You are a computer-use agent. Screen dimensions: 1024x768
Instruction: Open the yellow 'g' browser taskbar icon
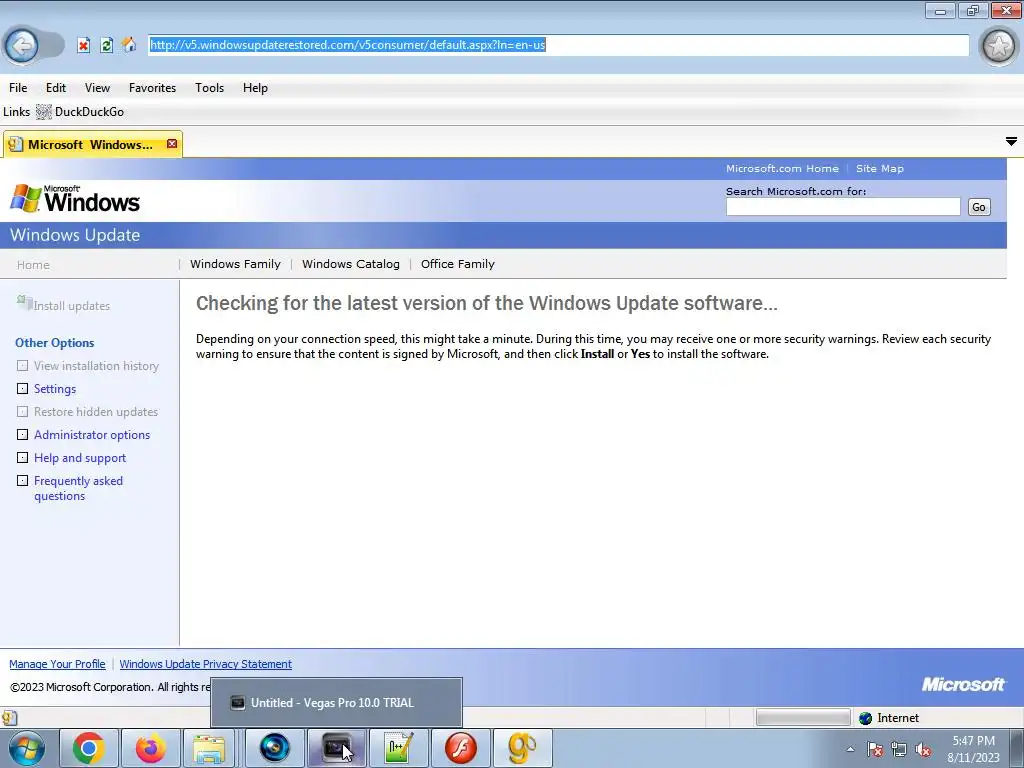(522, 748)
